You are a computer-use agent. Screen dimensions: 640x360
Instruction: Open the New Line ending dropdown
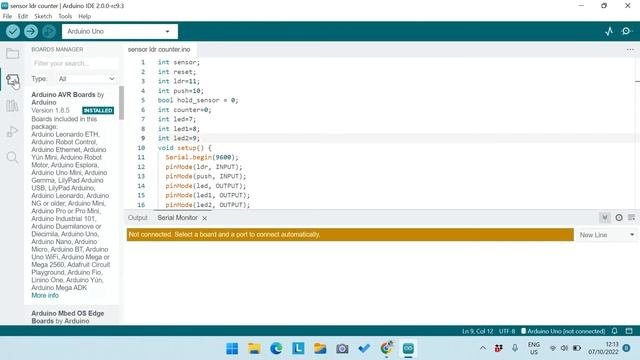(x=607, y=235)
